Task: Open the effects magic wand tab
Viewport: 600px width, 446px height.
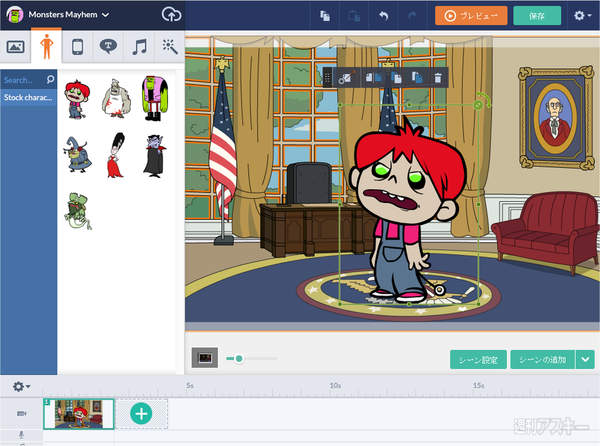Action: pos(170,47)
